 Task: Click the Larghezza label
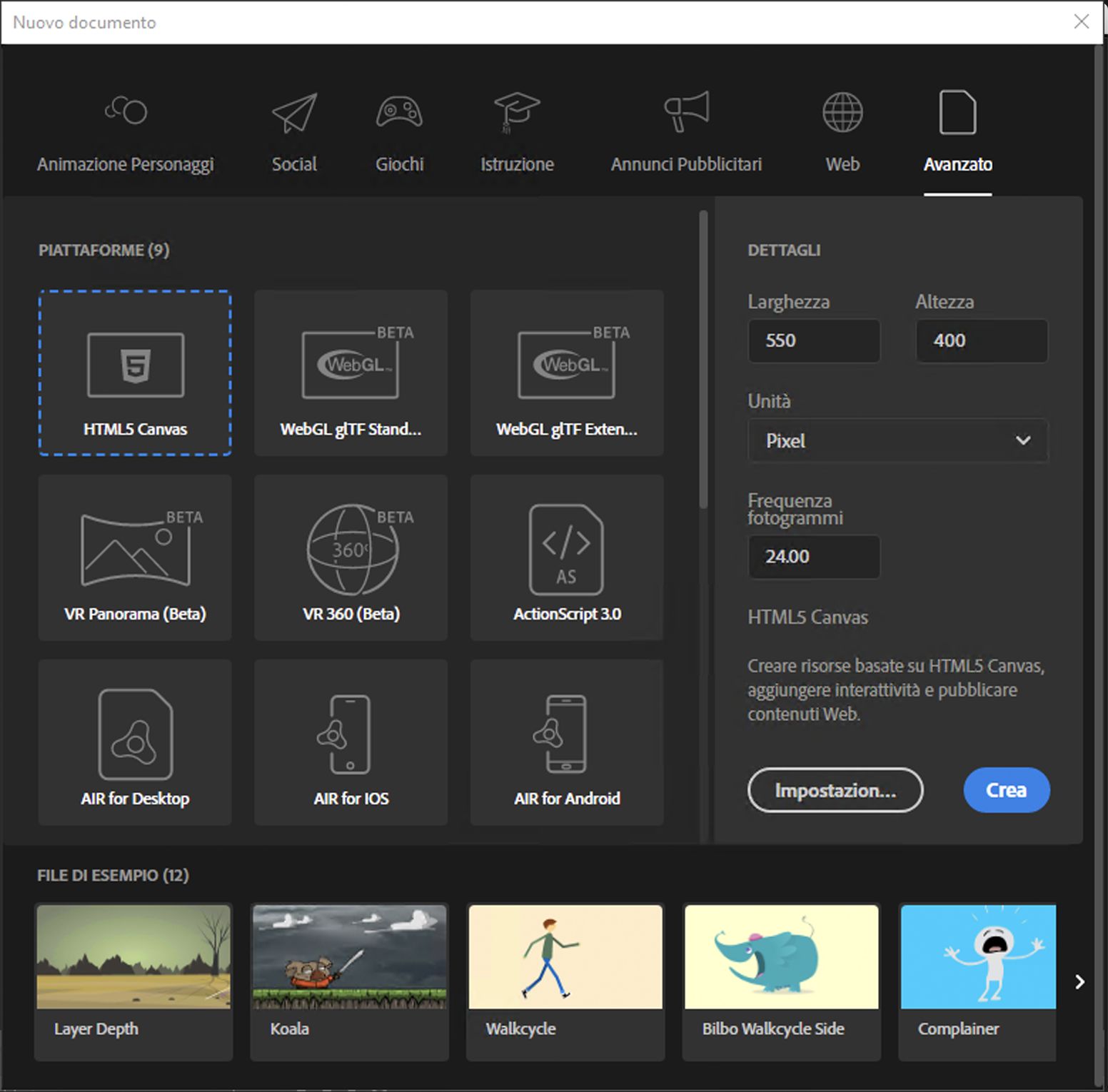pos(789,302)
